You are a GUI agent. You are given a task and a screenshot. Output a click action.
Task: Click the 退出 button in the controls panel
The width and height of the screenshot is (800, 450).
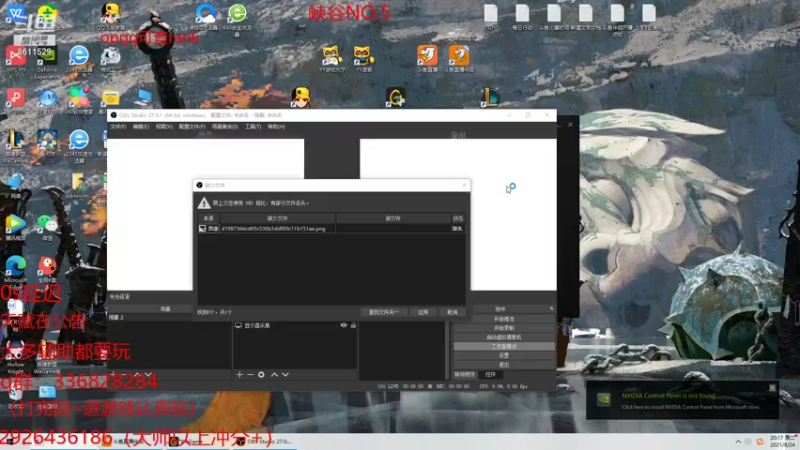point(504,365)
